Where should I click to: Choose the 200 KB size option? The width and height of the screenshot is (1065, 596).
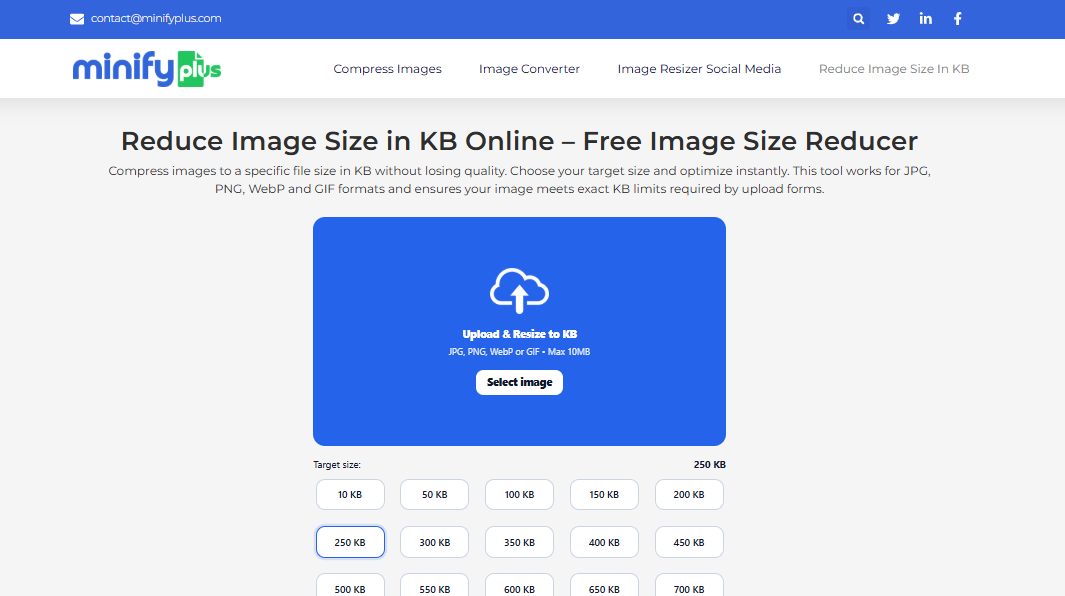click(689, 494)
